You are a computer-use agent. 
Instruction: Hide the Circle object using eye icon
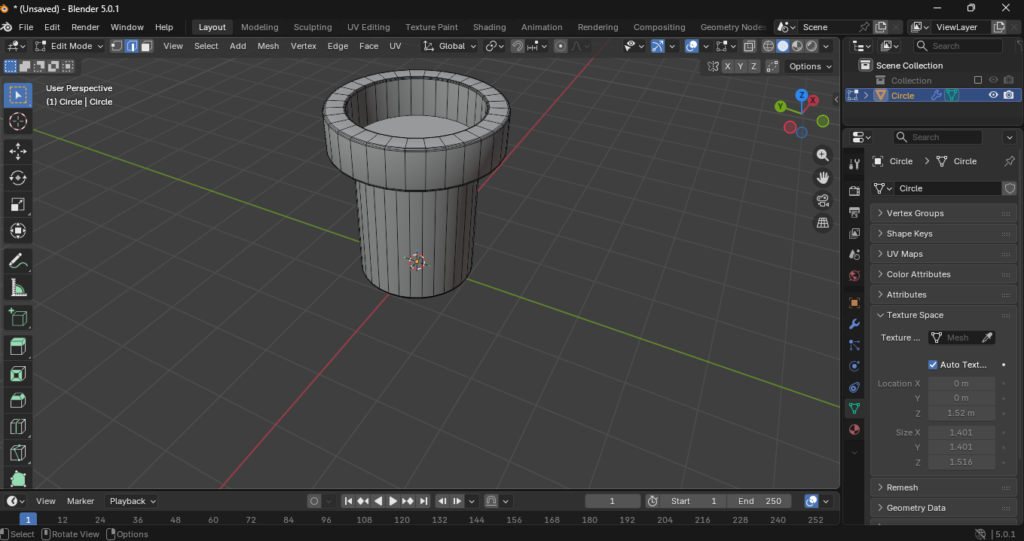pos(993,95)
